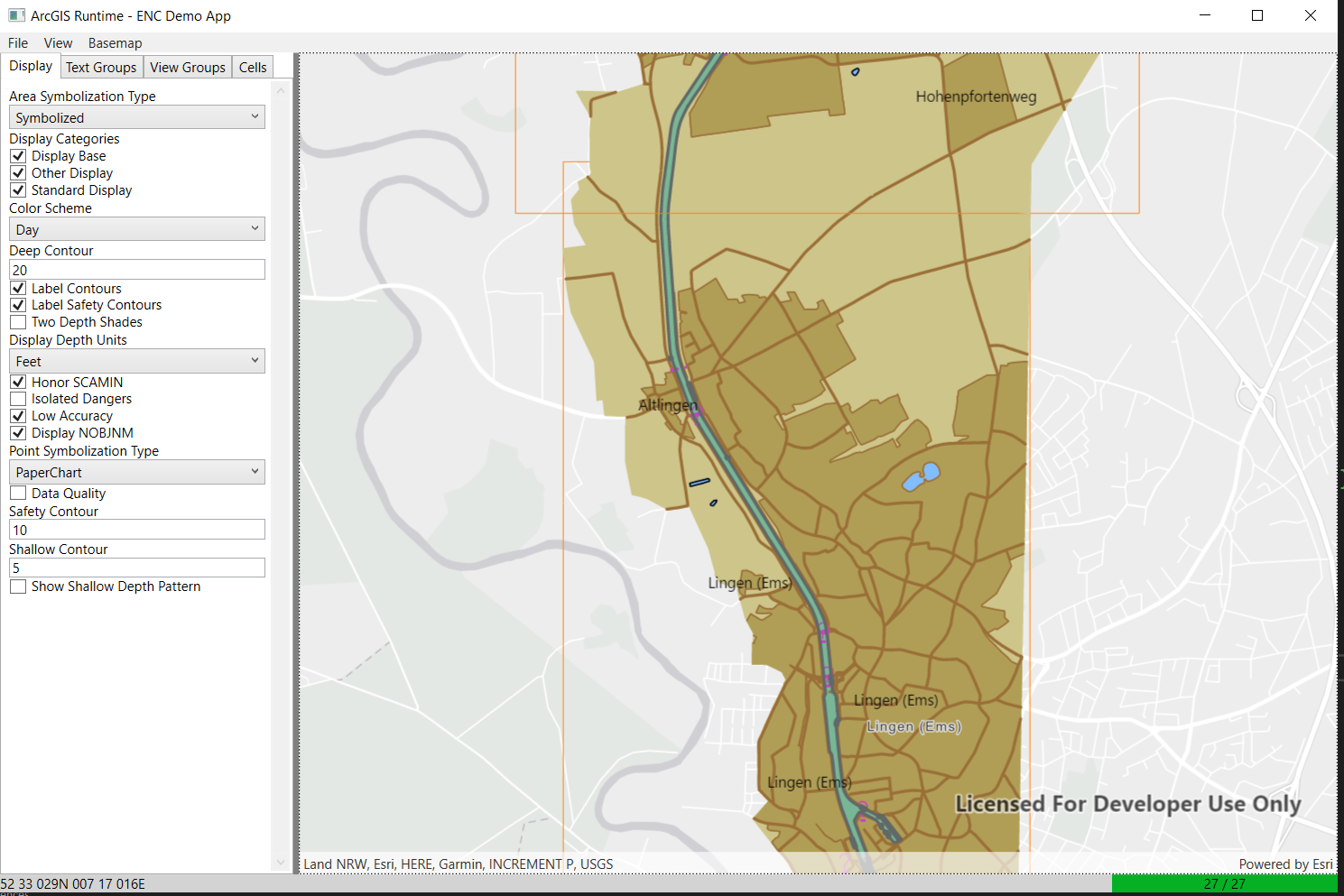The image size is (1344, 896).
Task: Click the Safety Contour input field
Action: [137, 530]
